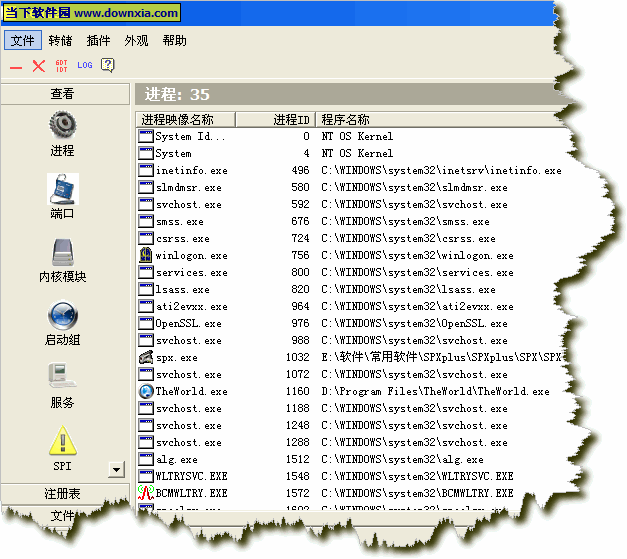The image size is (627, 559).
Task: Click the OpenSSL.exe window icon
Action: (146, 323)
